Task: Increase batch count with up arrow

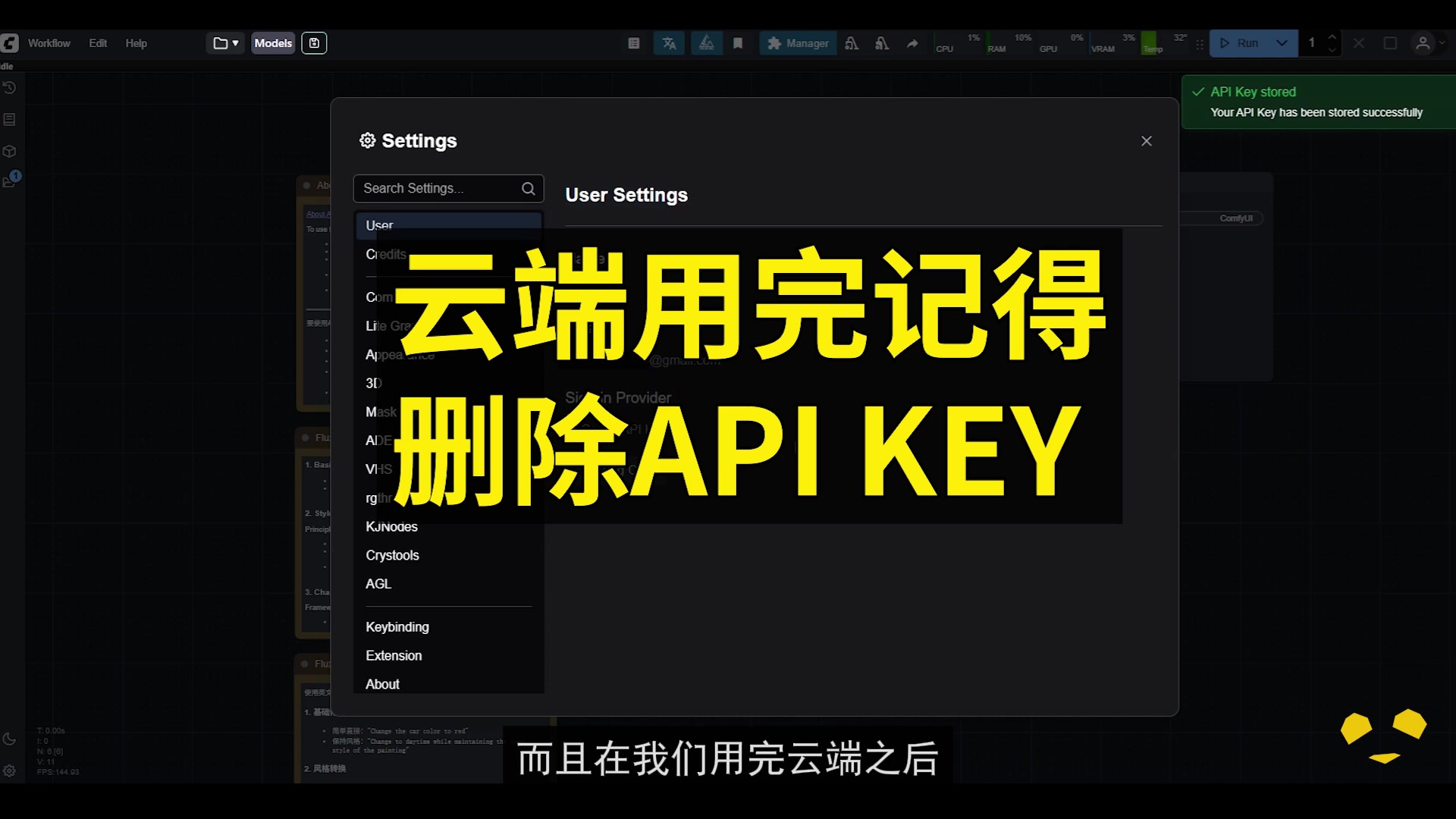Action: 1332,36
